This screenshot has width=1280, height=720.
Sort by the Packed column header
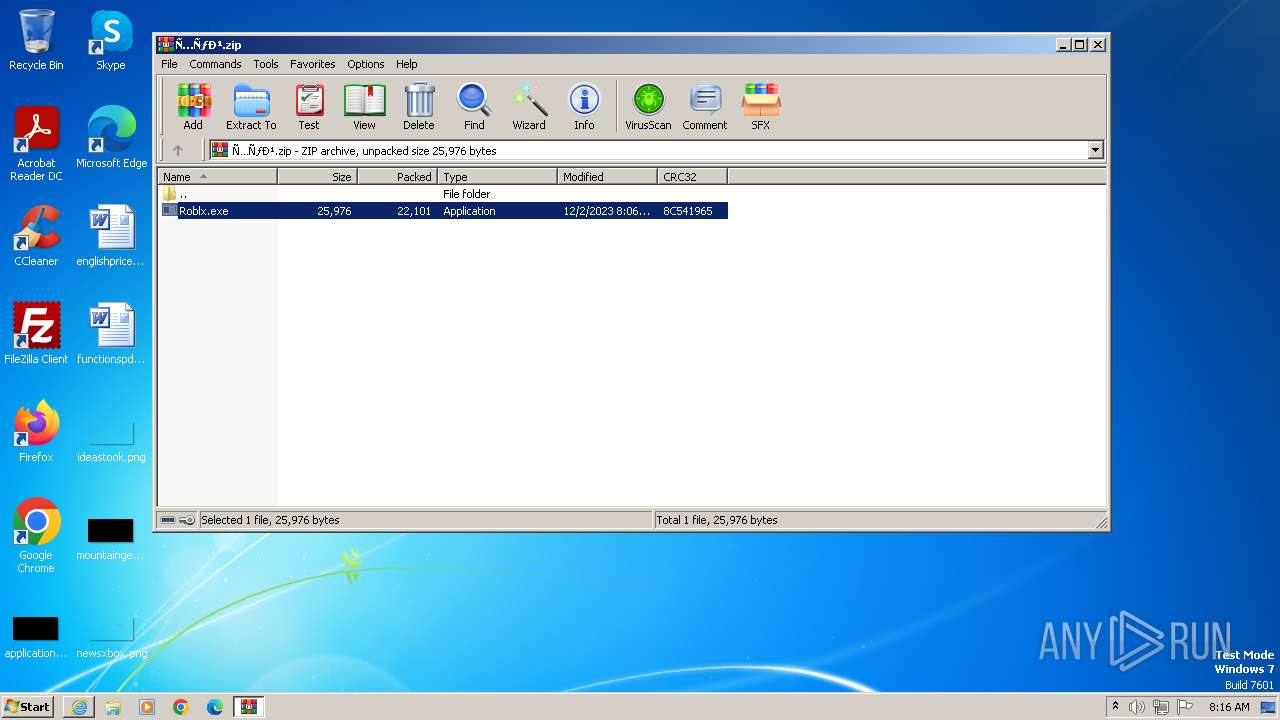tap(398, 177)
